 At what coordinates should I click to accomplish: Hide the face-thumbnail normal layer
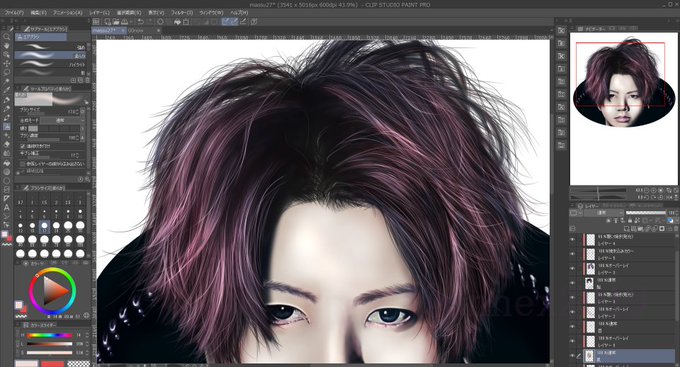tap(572, 283)
